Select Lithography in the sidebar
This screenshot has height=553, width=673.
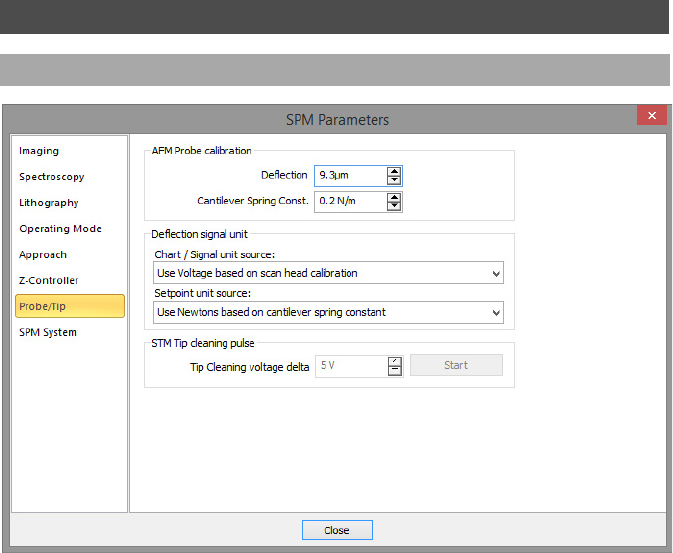point(49,203)
